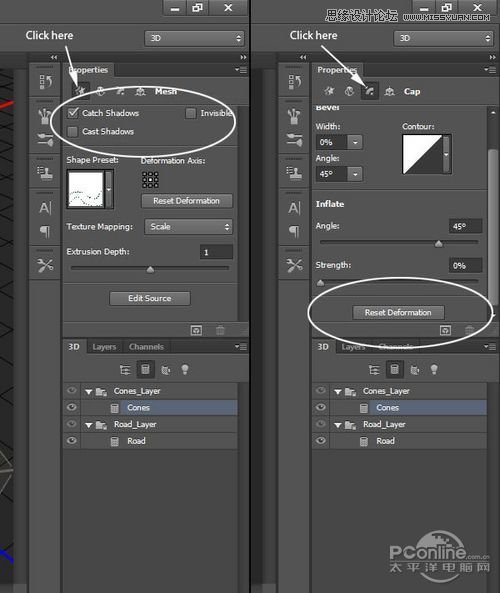Screen dimensions: 500x593
Task: Select the active Cap icon in right panel
Action: click(x=370, y=91)
